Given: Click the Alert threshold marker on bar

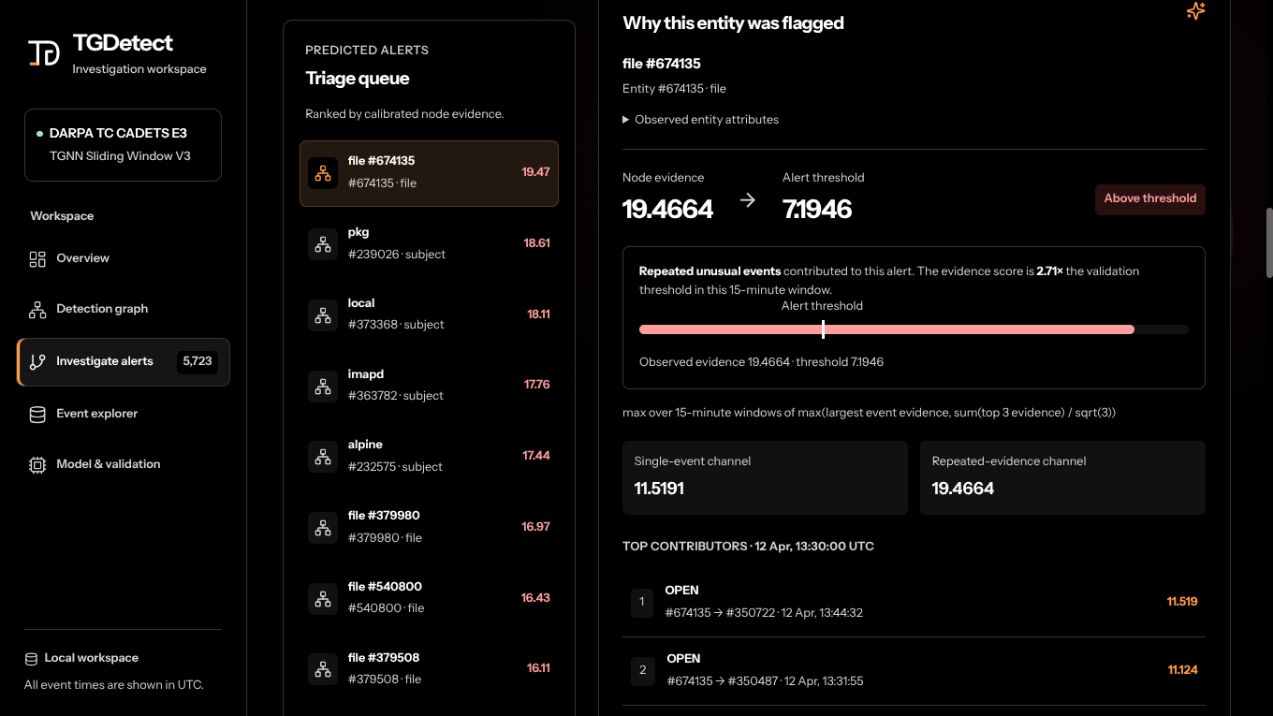Looking at the screenshot, I should point(823,329).
